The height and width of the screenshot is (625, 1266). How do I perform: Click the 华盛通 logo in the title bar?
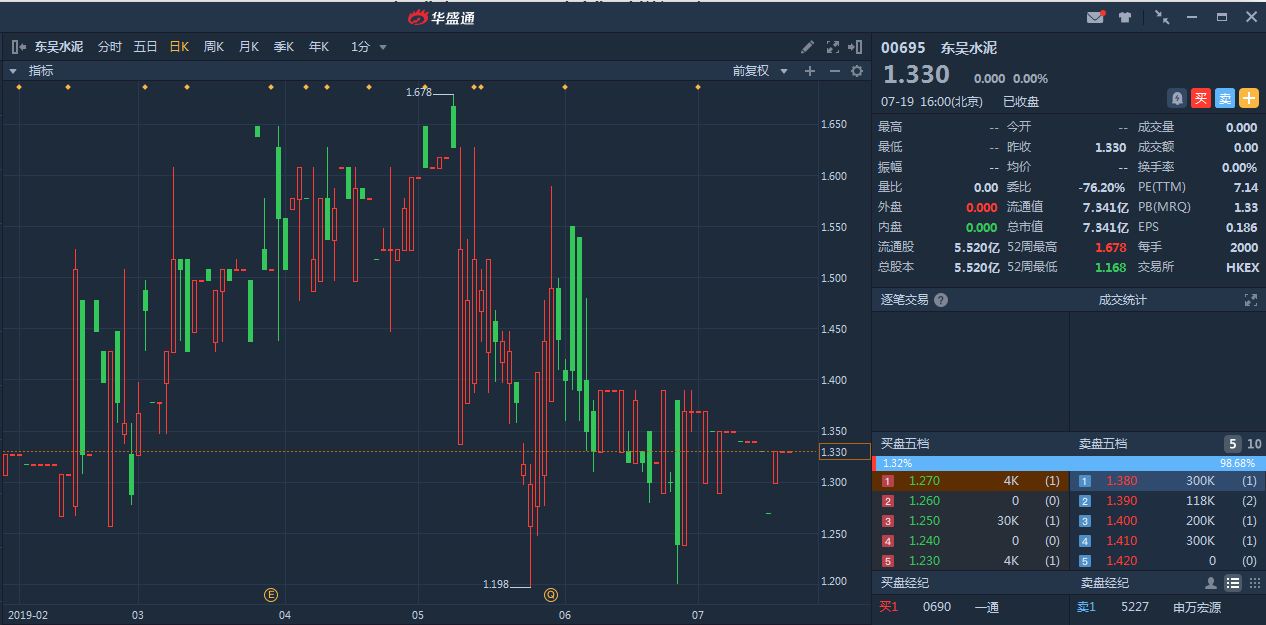(441, 17)
